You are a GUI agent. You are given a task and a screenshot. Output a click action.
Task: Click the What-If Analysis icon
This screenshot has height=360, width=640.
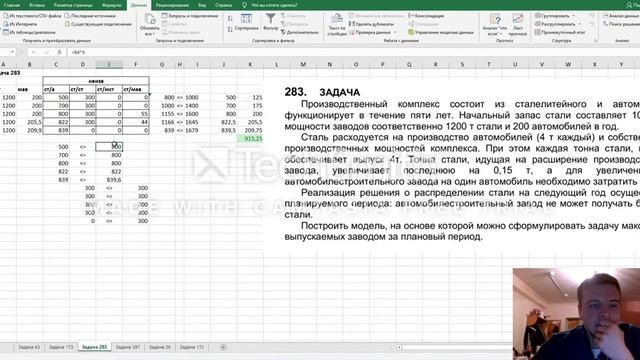click(495, 19)
